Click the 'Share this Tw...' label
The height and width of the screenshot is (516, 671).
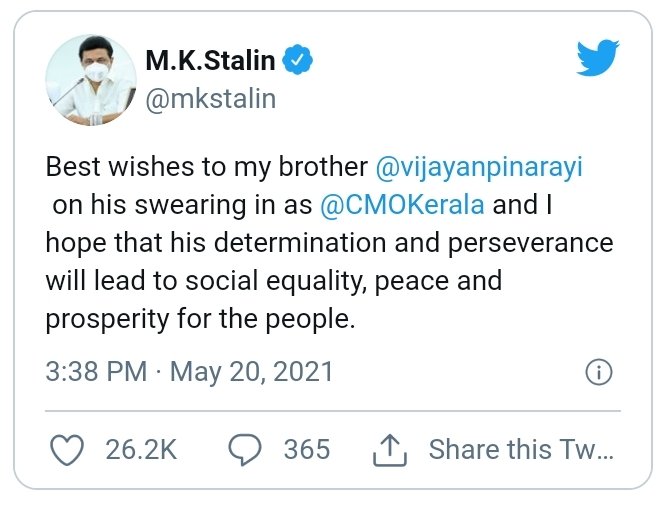[520, 451]
